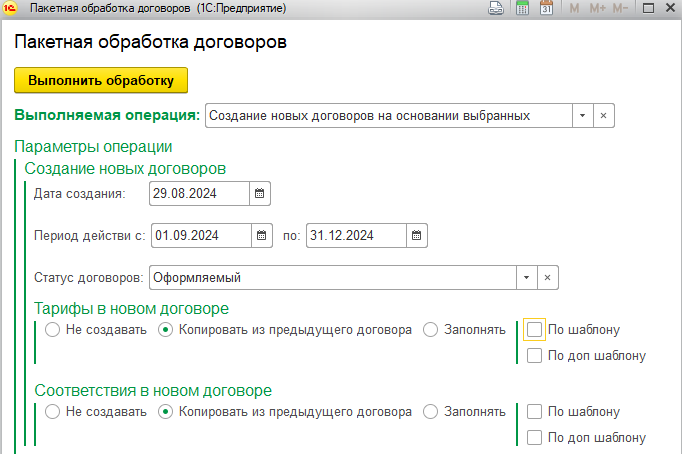Open the calculator from title bar
This screenshot has width=682, height=454.
(521, 8)
